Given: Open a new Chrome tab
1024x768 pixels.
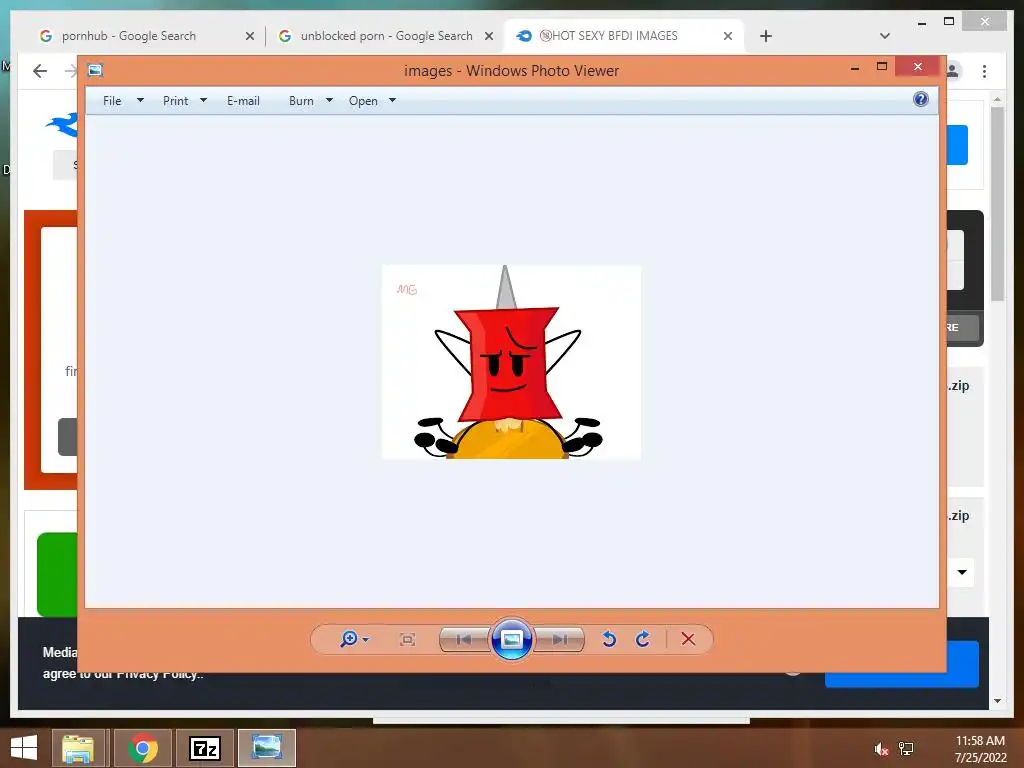Looking at the screenshot, I should click(766, 36).
